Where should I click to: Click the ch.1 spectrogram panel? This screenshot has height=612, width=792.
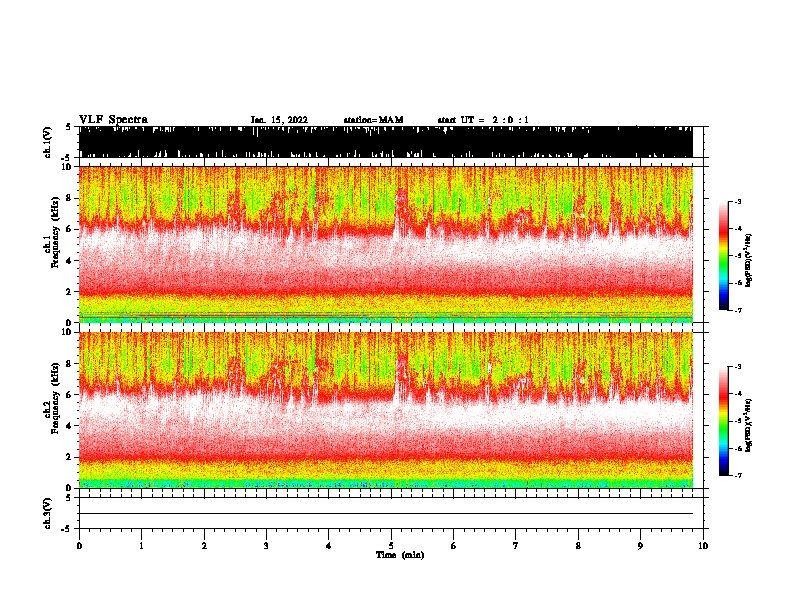pyautogui.click(x=386, y=244)
